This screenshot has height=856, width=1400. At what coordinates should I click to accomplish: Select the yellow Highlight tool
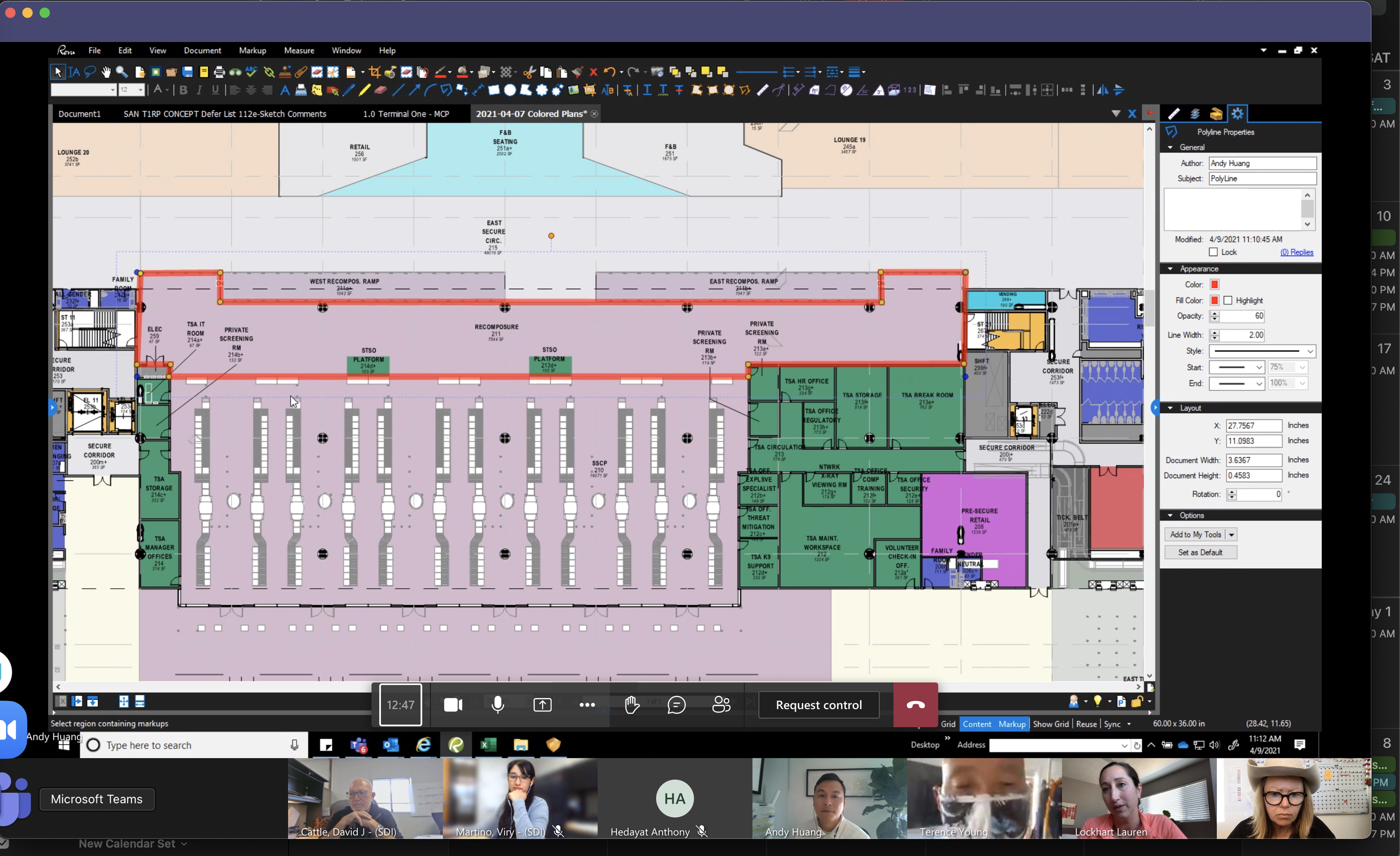[x=364, y=90]
